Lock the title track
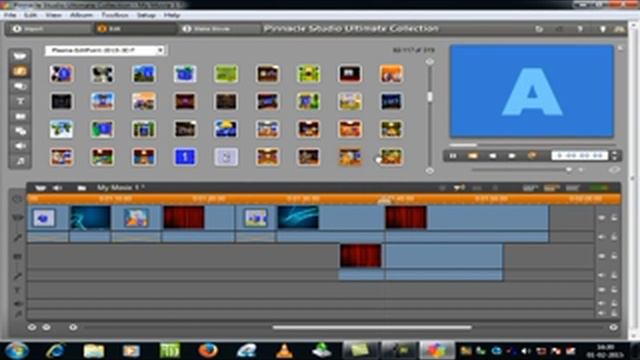Viewport: 640px width, 360px height. [614, 290]
